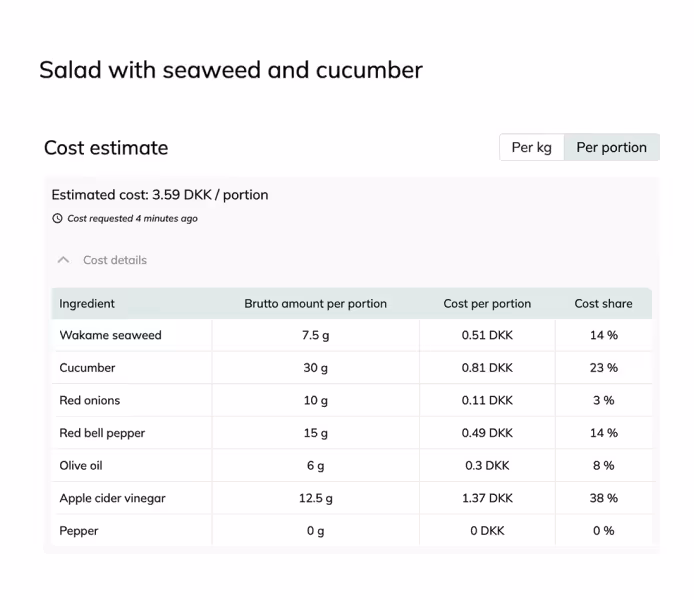
Task: Click the Brutto amount per portion header
Action: (315, 303)
